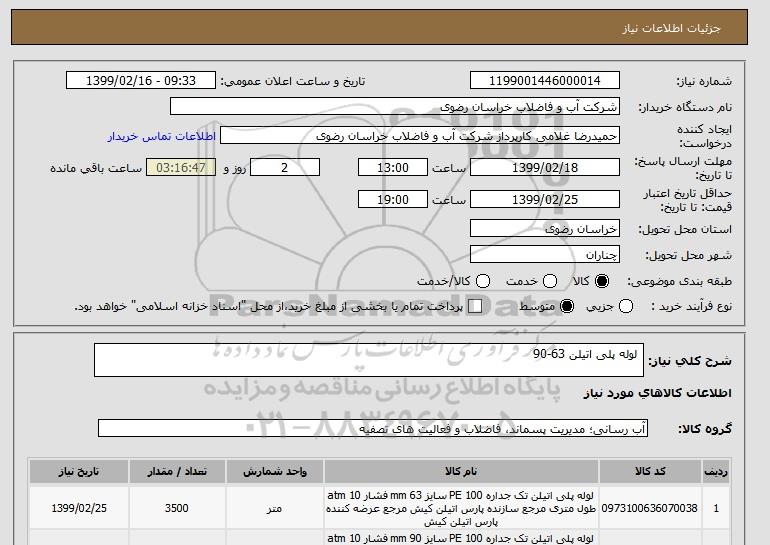
Task: Choose متوسط purchase process radio
Action: pyautogui.click(x=567, y=306)
